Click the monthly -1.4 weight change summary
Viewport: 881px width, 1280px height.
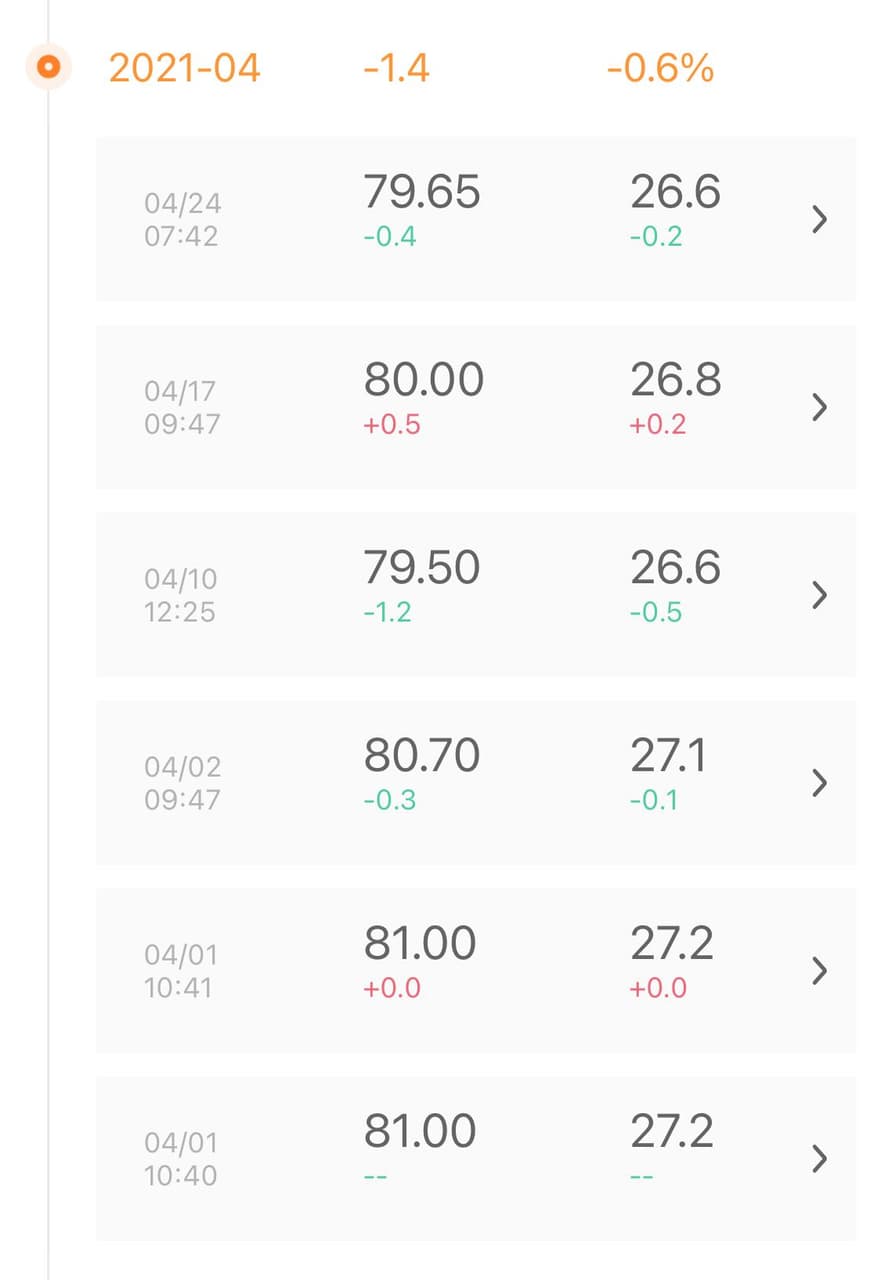pos(396,68)
